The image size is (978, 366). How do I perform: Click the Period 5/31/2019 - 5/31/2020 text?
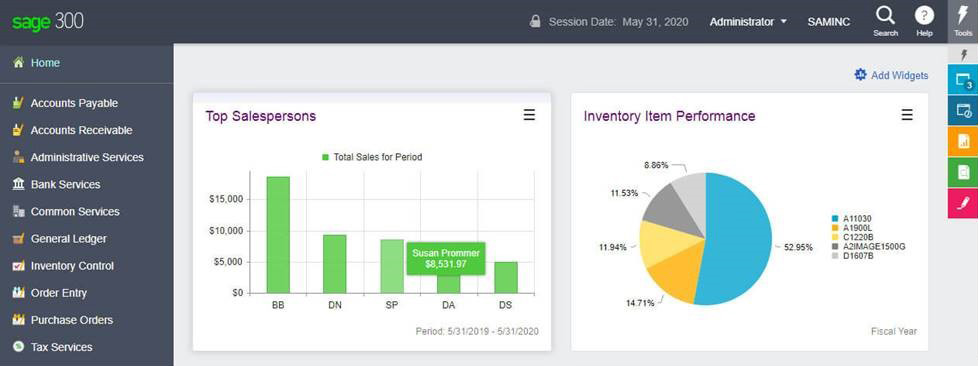477,331
